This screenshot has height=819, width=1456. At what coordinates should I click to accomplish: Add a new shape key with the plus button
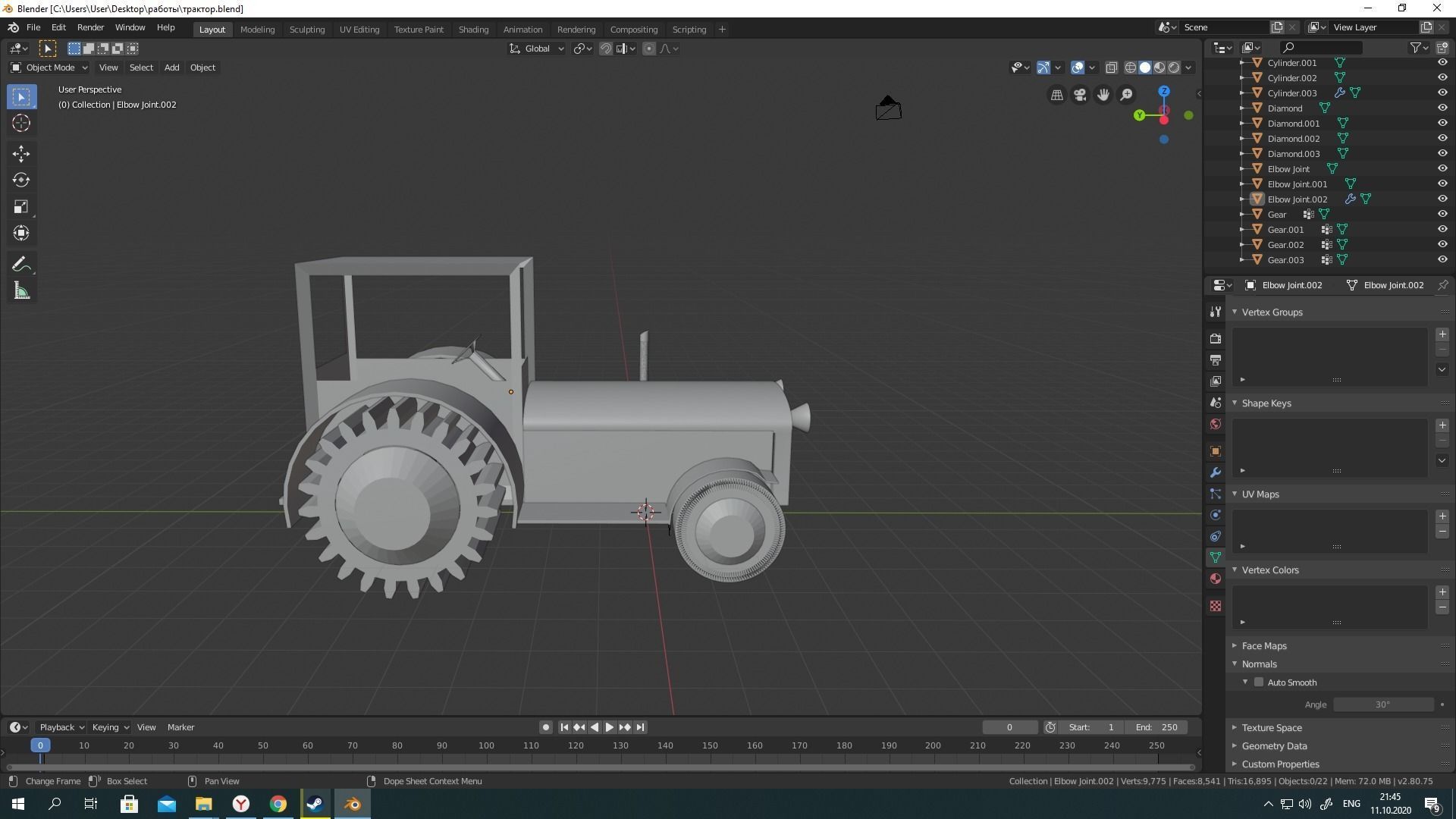[x=1442, y=425]
